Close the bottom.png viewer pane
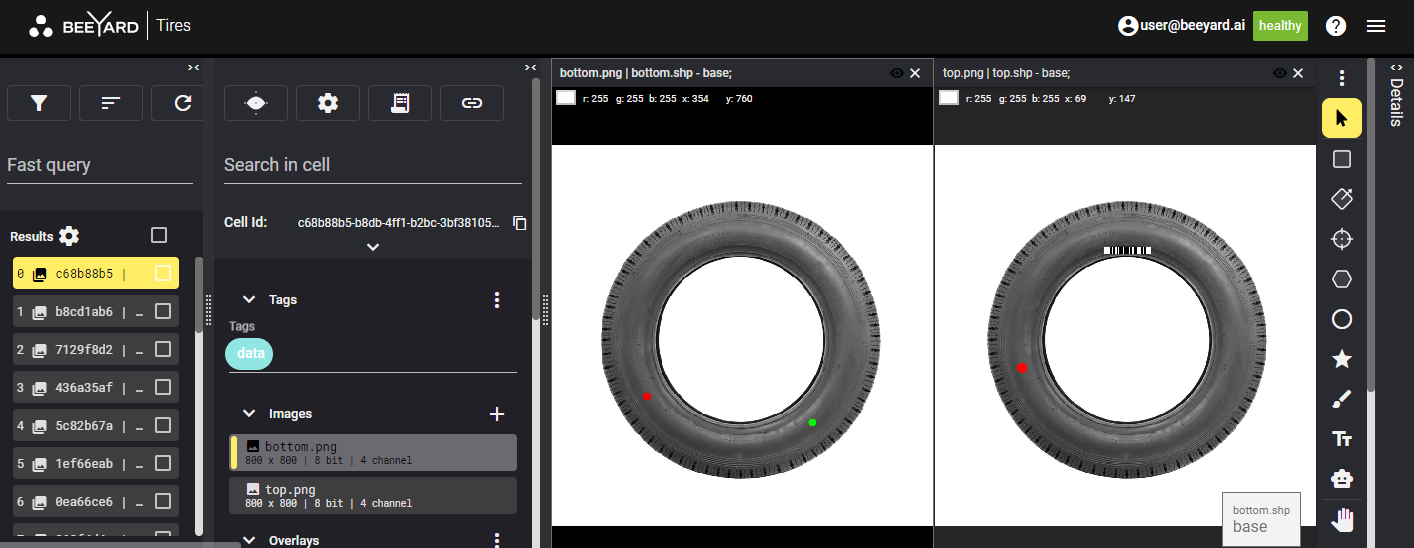The image size is (1414, 548). 915,73
